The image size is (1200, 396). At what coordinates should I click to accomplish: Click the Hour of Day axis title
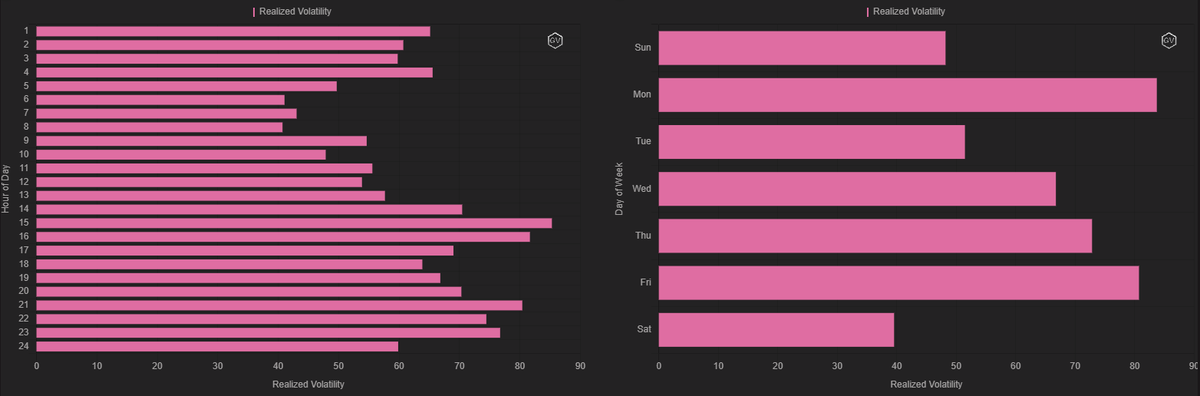point(7,188)
